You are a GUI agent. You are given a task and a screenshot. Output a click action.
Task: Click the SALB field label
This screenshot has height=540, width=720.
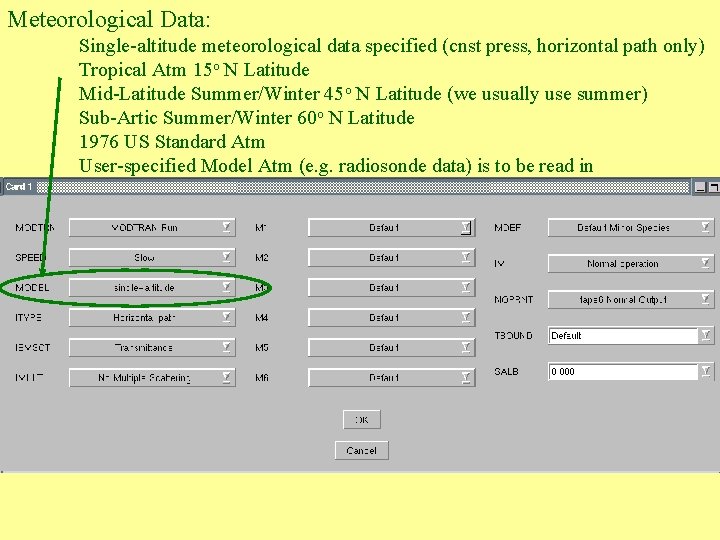click(506, 371)
